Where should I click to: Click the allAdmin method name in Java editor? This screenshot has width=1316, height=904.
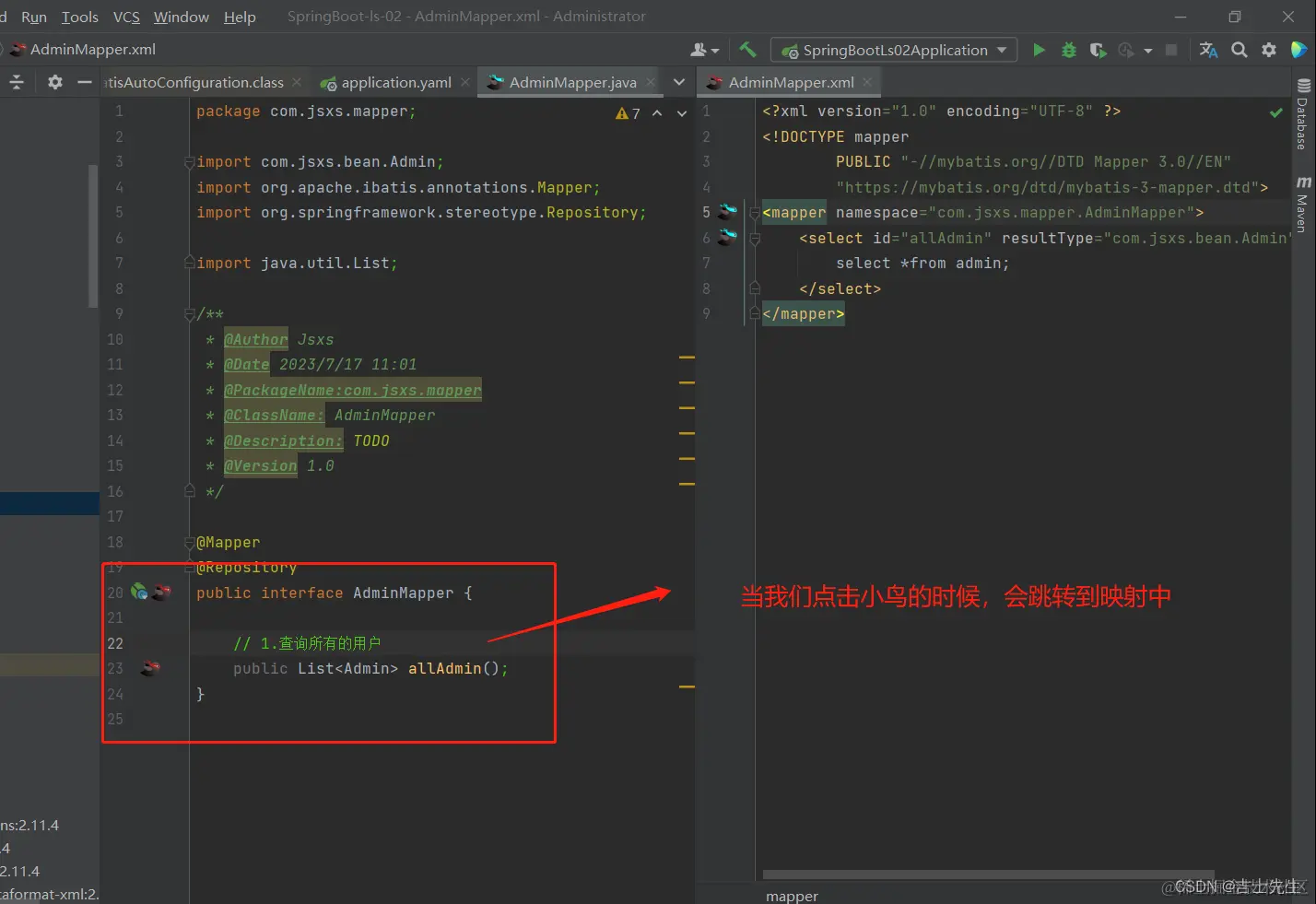pyautogui.click(x=444, y=668)
